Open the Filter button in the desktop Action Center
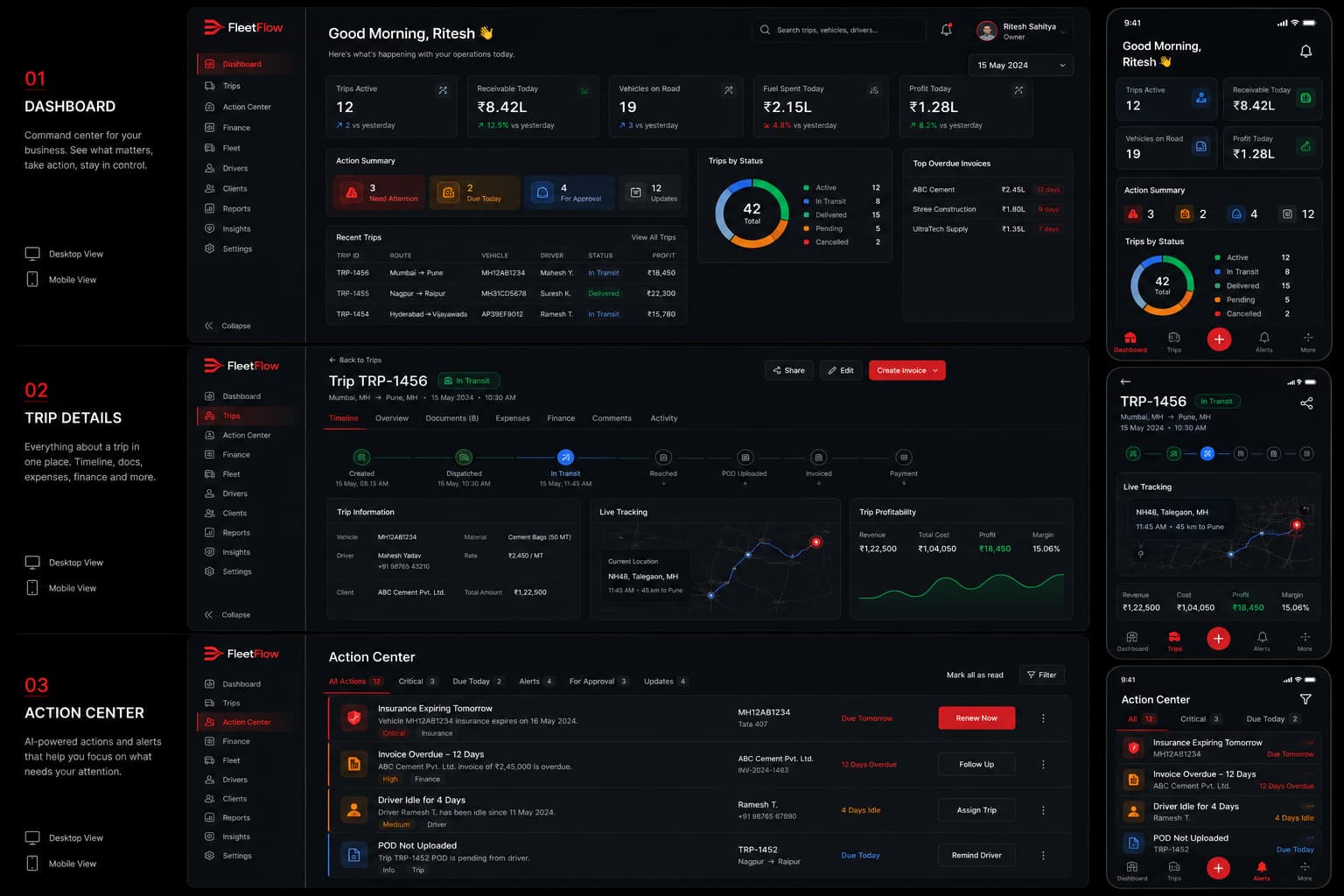 1041,675
